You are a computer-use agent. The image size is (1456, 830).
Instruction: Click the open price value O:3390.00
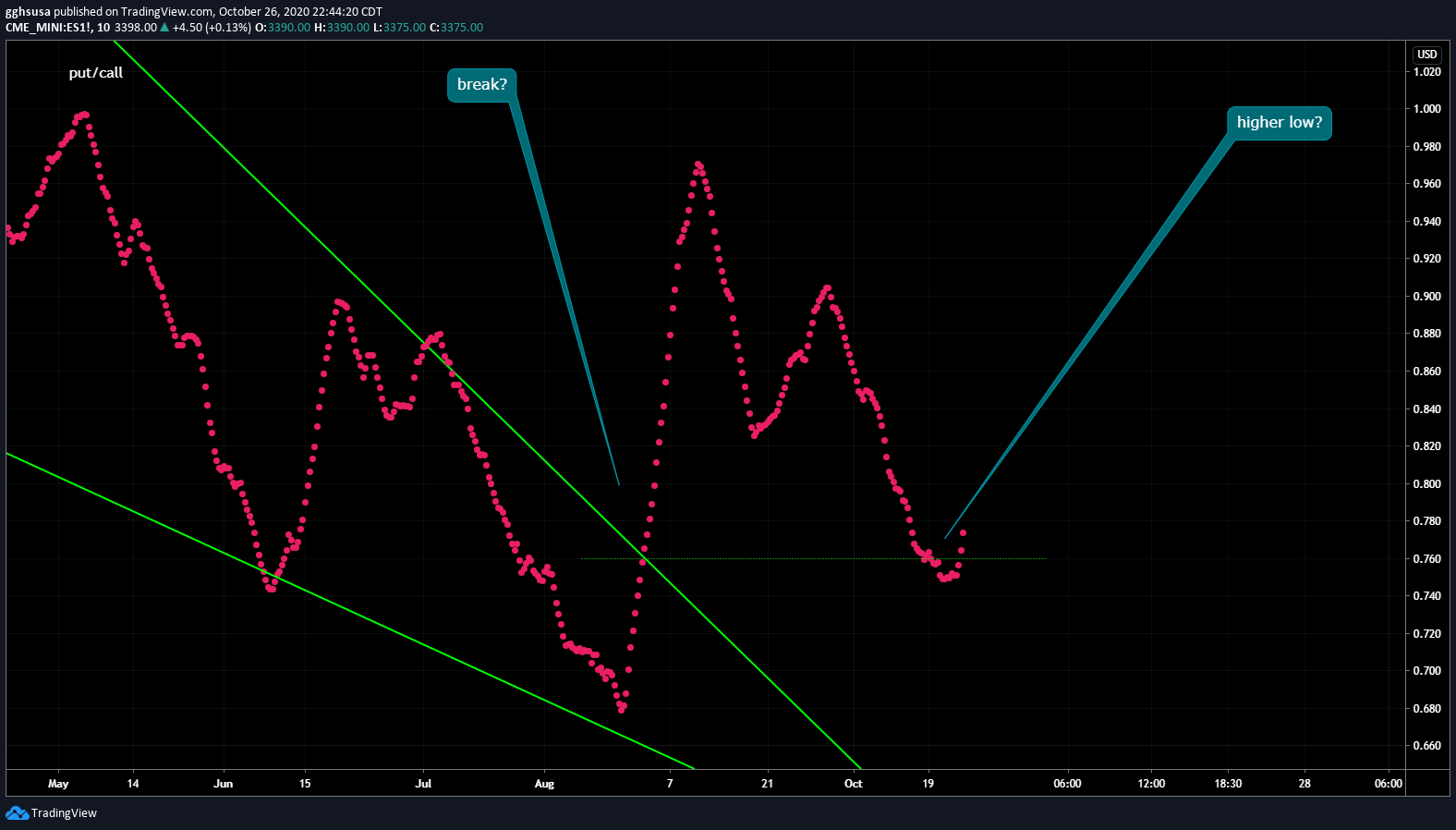pyautogui.click(x=283, y=28)
